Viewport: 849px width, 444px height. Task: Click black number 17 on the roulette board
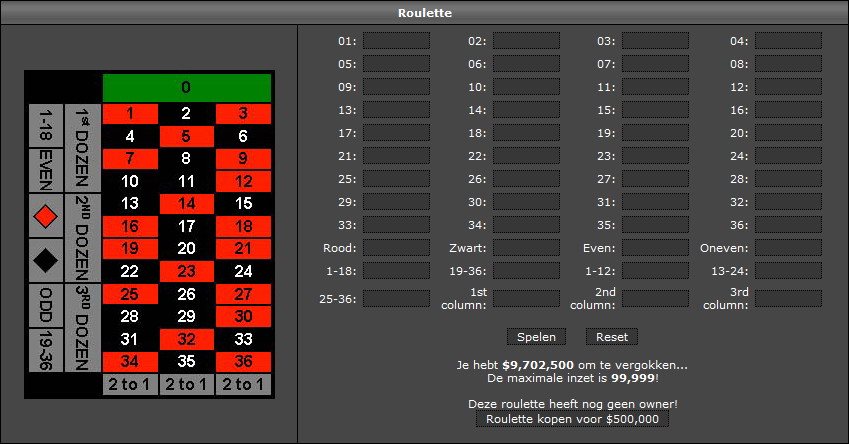pos(186,225)
